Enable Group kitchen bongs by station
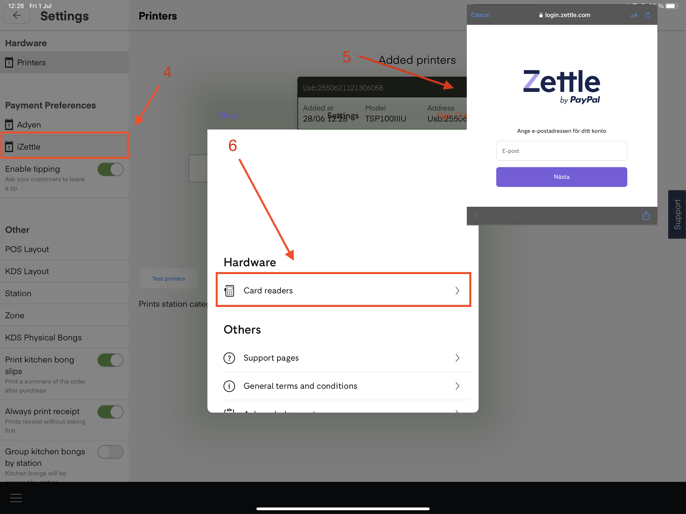This screenshot has height=514, width=686. (x=110, y=452)
